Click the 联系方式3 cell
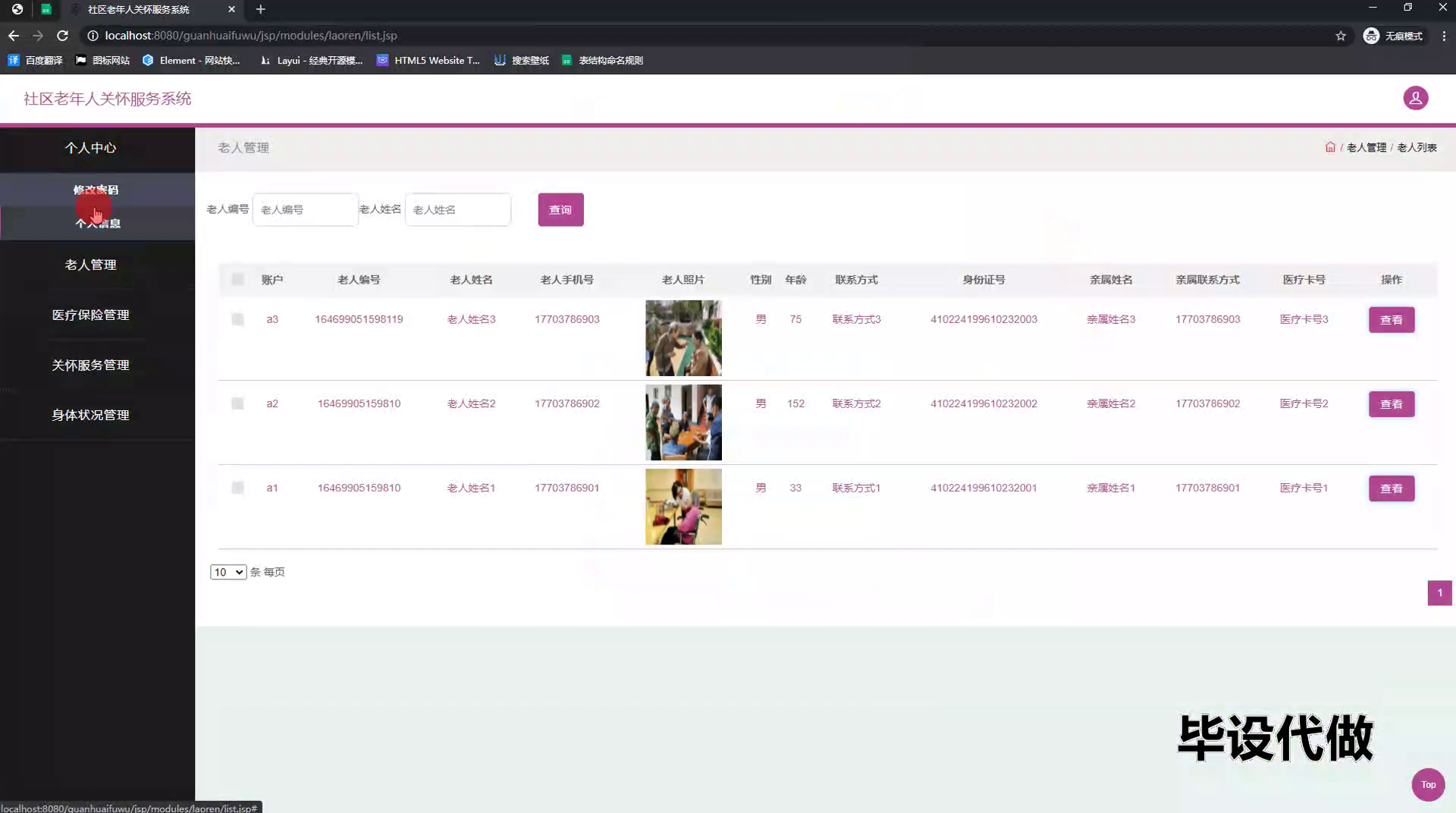 point(856,319)
